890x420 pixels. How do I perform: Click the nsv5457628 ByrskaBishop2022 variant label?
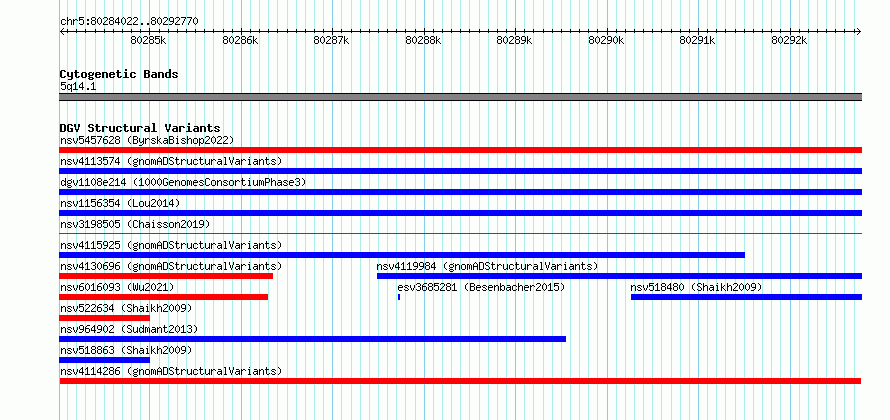147,140
